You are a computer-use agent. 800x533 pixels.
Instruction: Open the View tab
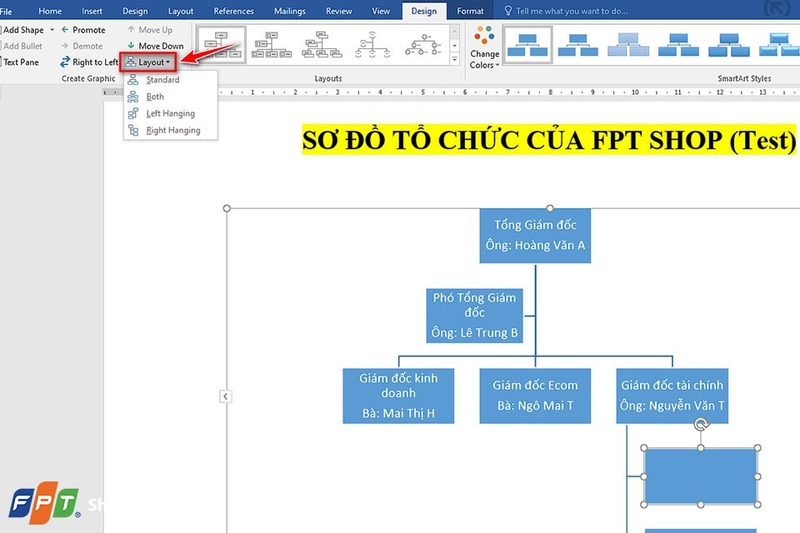click(x=381, y=11)
